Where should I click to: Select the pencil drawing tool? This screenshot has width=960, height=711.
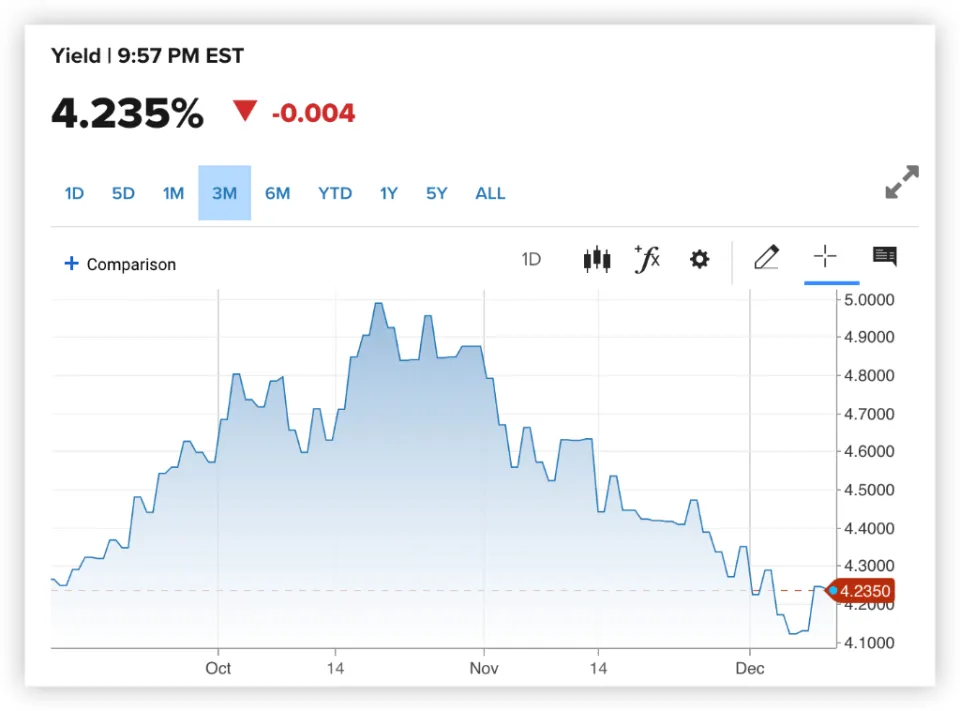766,258
